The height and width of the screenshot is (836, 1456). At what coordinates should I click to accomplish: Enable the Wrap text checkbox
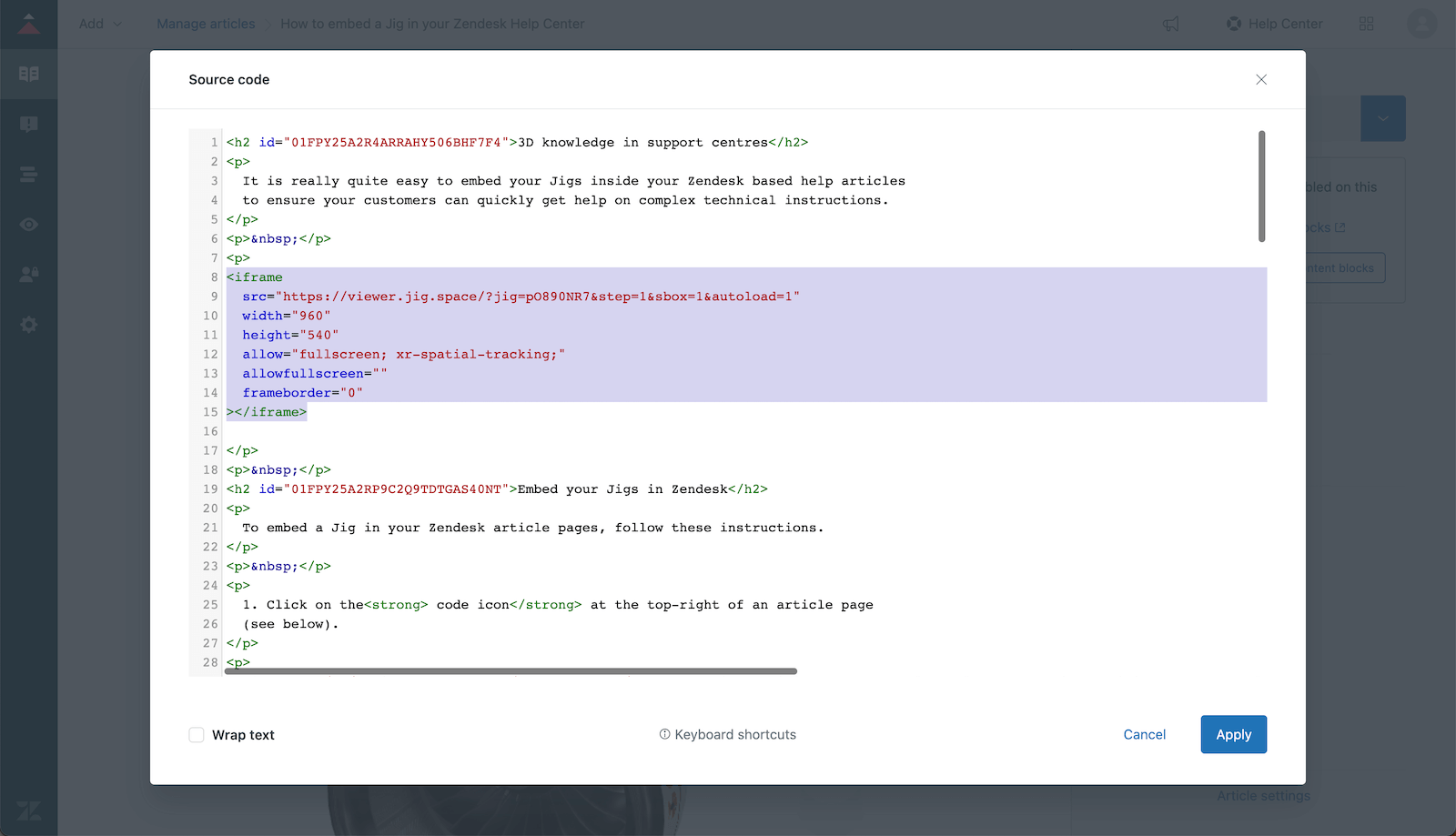pyautogui.click(x=197, y=735)
